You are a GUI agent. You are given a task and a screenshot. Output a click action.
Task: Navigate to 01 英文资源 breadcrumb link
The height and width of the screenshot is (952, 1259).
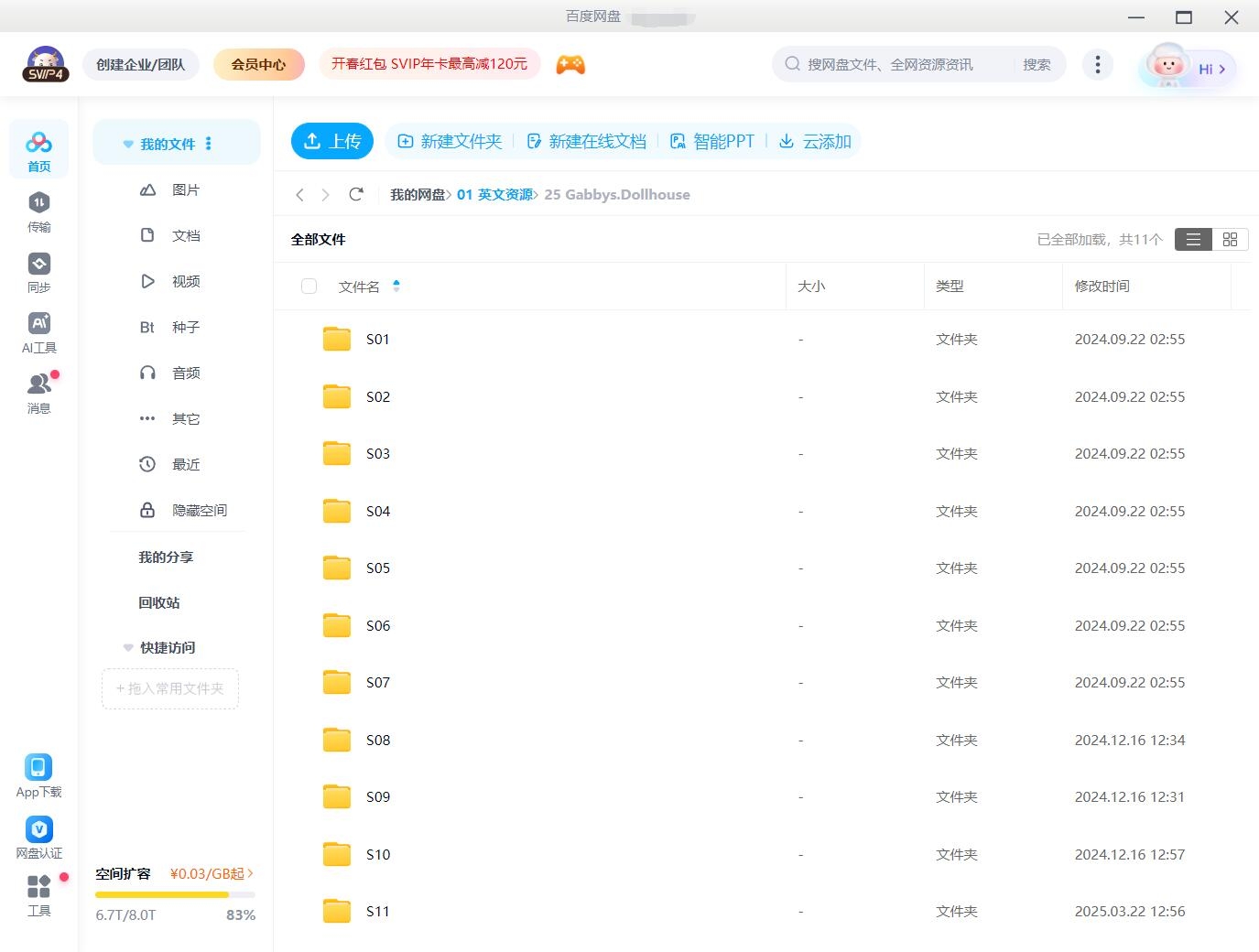click(x=494, y=194)
